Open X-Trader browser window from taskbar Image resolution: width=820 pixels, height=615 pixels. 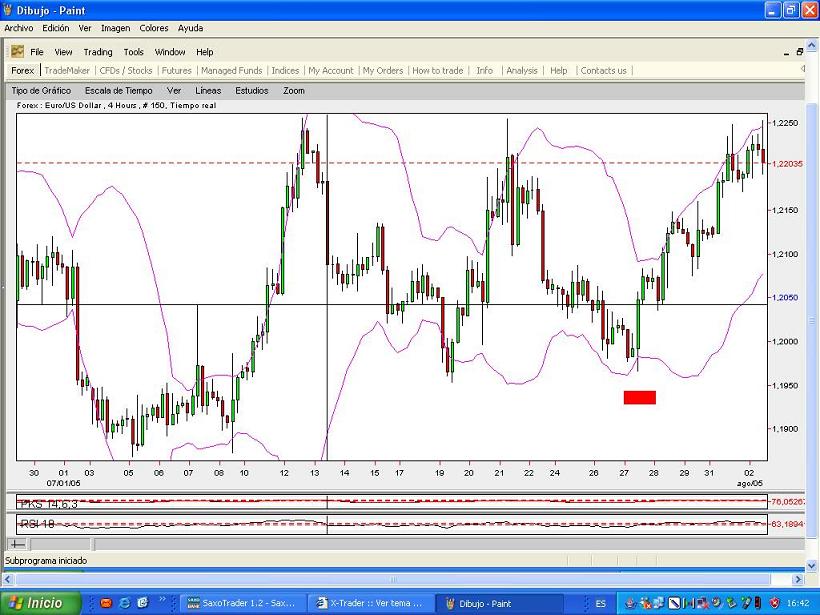point(371,604)
